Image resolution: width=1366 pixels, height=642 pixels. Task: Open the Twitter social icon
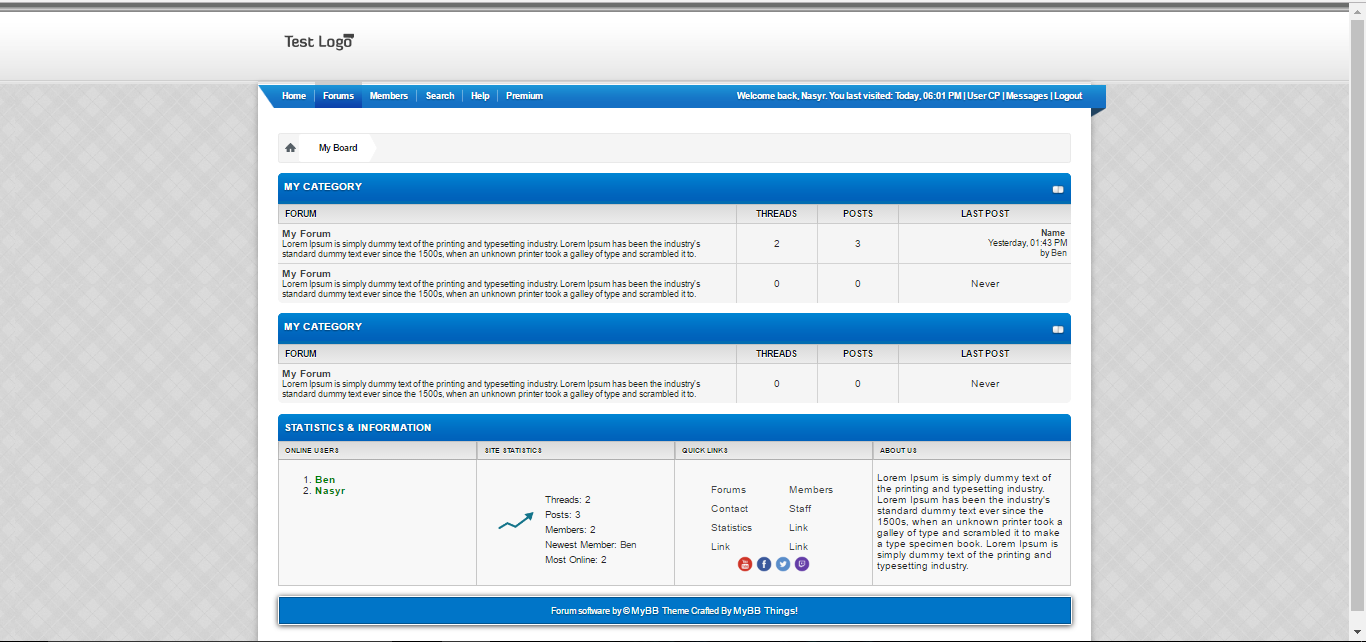pyautogui.click(x=783, y=564)
